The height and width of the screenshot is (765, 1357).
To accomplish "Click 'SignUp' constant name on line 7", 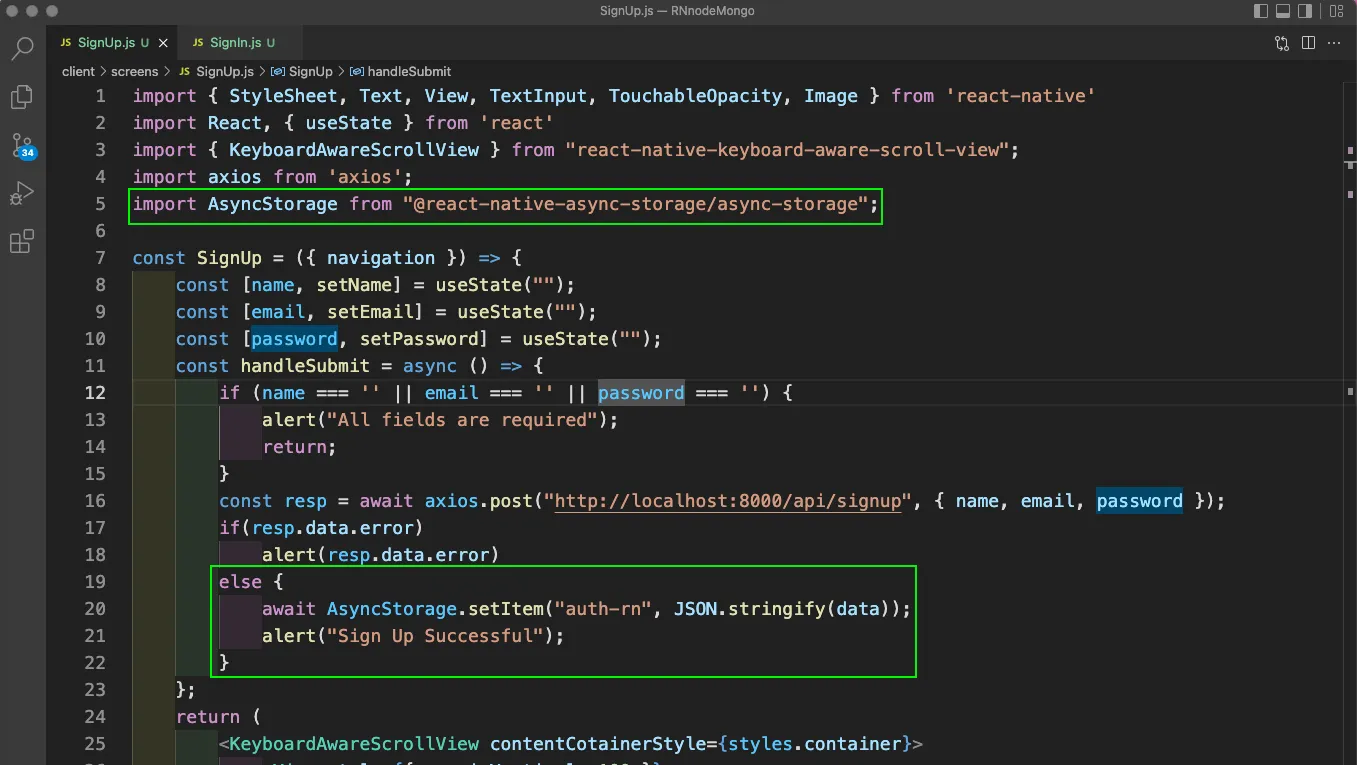I will [229, 258].
